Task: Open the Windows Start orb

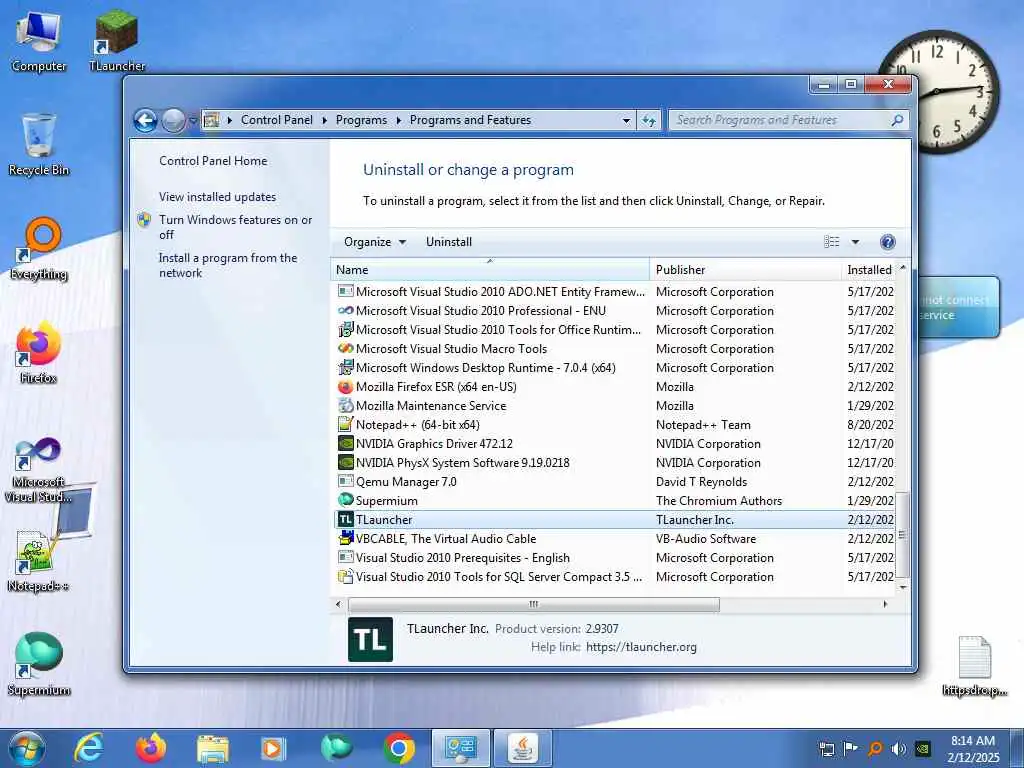Action: point(27,748)
